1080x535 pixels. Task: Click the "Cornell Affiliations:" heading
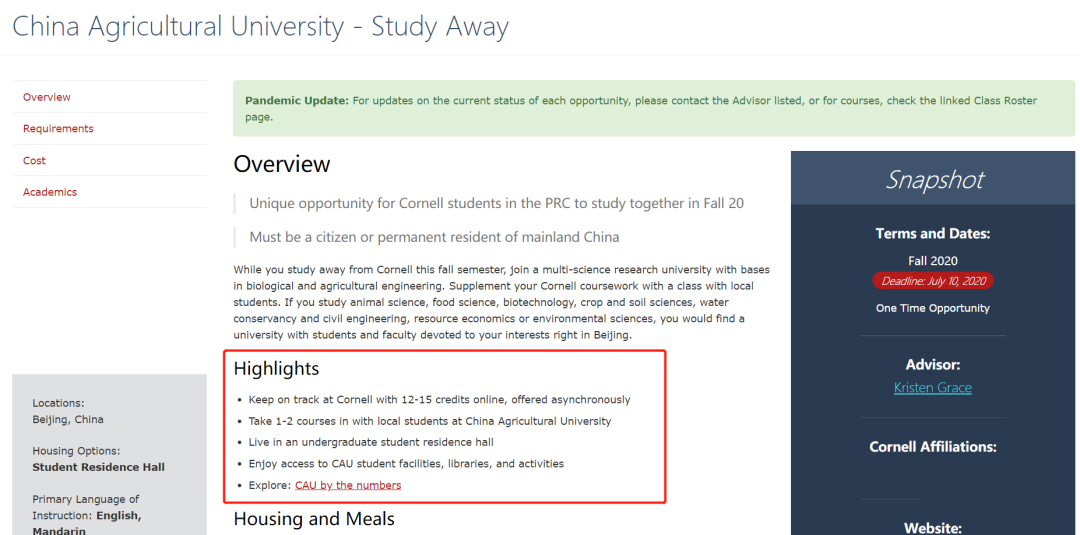tap(932, 447)
